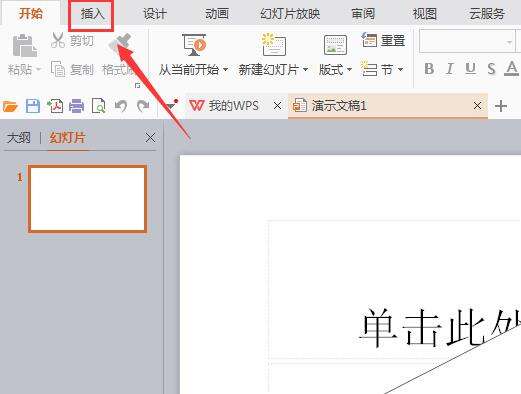
Task: Open the 开始 ribbon tab
Action: (31, 13)
